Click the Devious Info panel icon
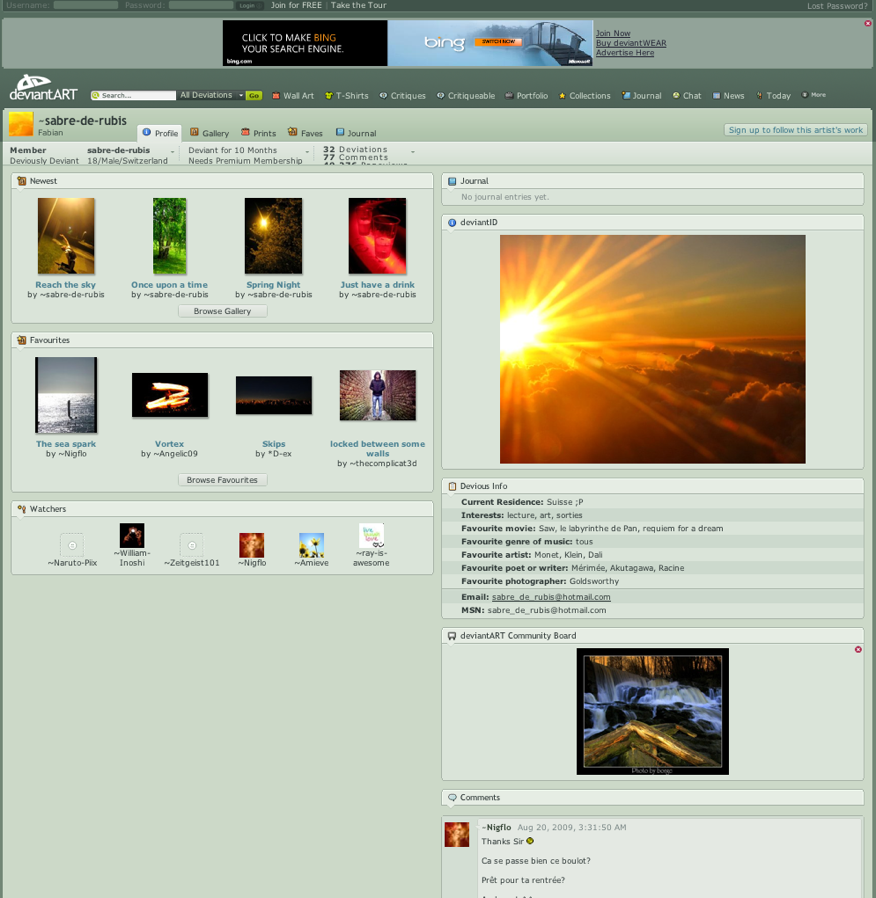This screenshot has width=876, height=898. tap(452, 486)
